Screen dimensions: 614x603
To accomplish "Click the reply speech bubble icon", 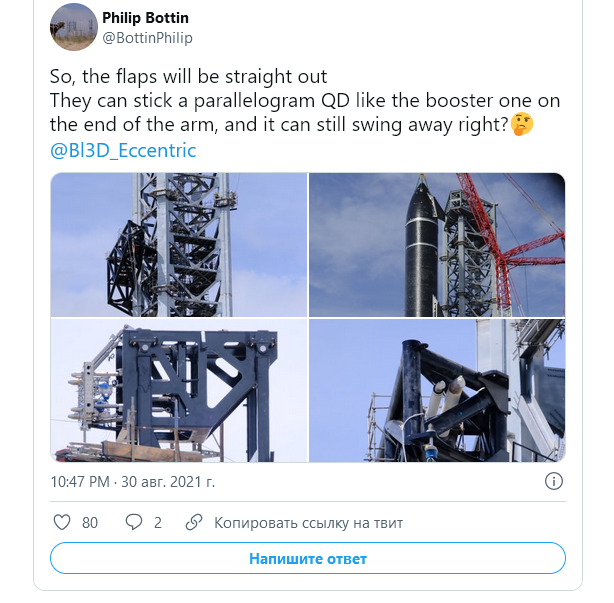I will pyautogui.click(x=134, y=522).
